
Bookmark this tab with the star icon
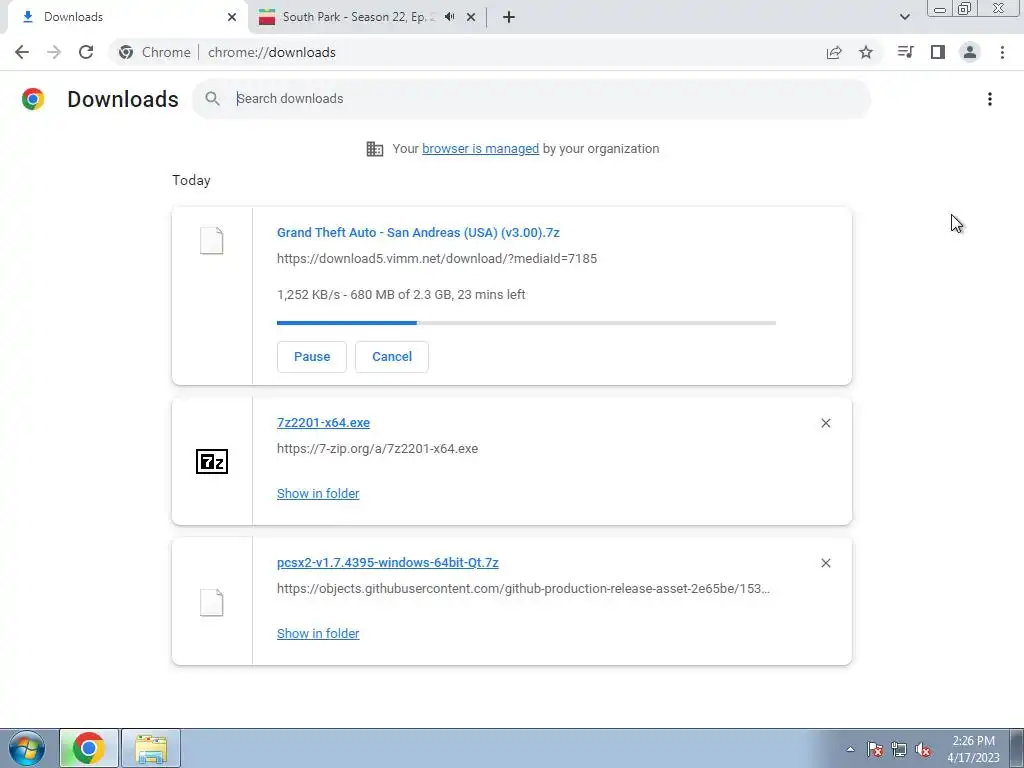[866, 52]
